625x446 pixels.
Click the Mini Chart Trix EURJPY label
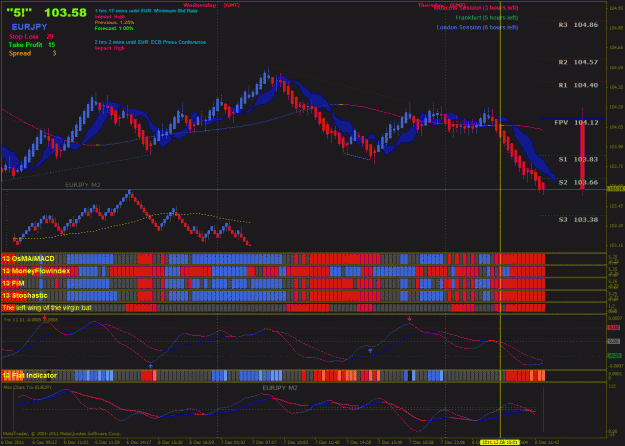coord(28,387)
